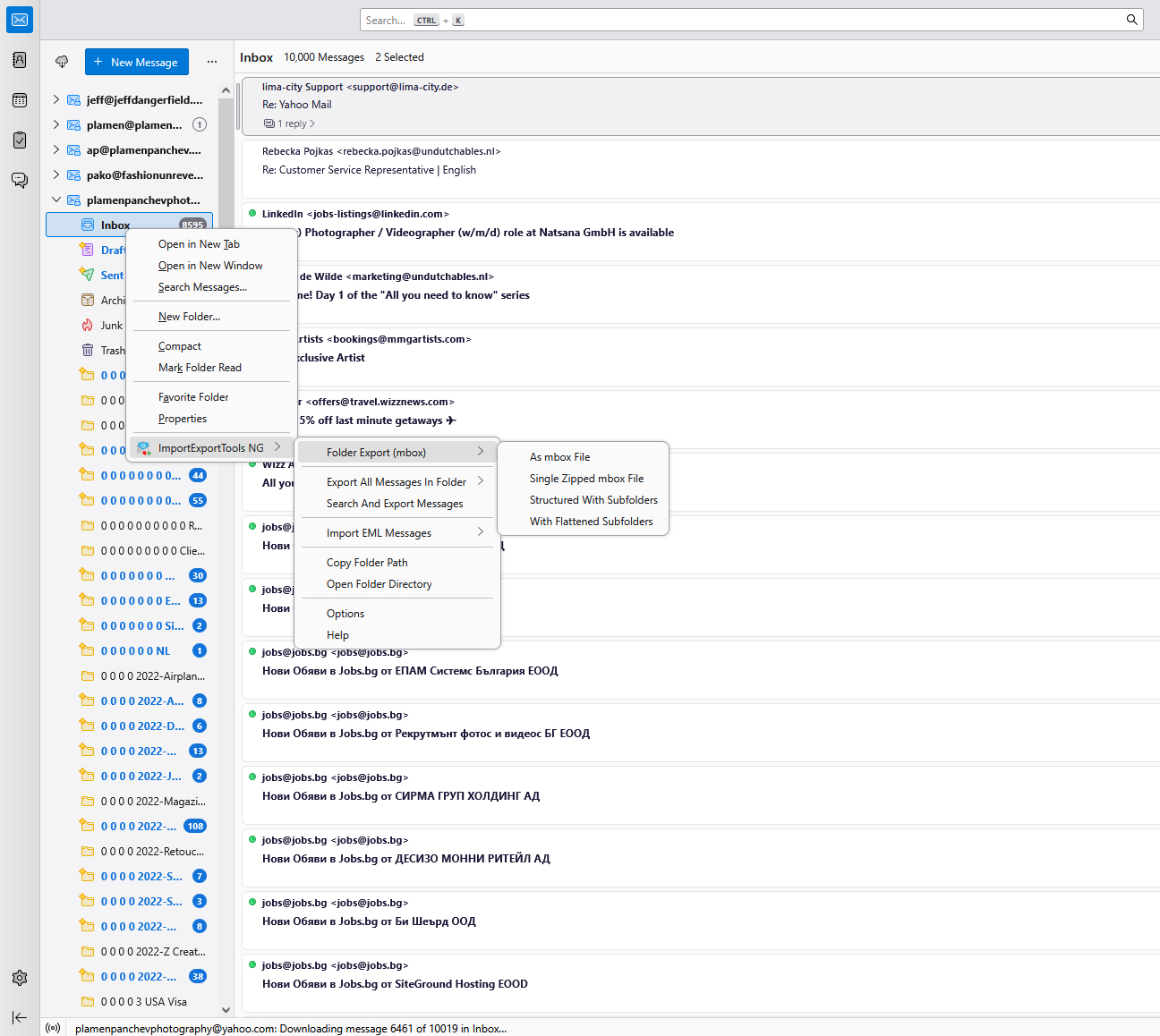Click the Get Messages cloud icon
The image size is (1160, 1036).
(62, 62)
